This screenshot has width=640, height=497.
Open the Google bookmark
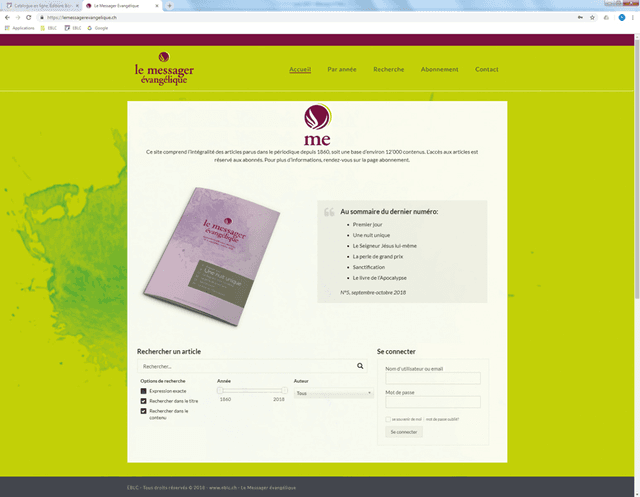tap(98, 28)
